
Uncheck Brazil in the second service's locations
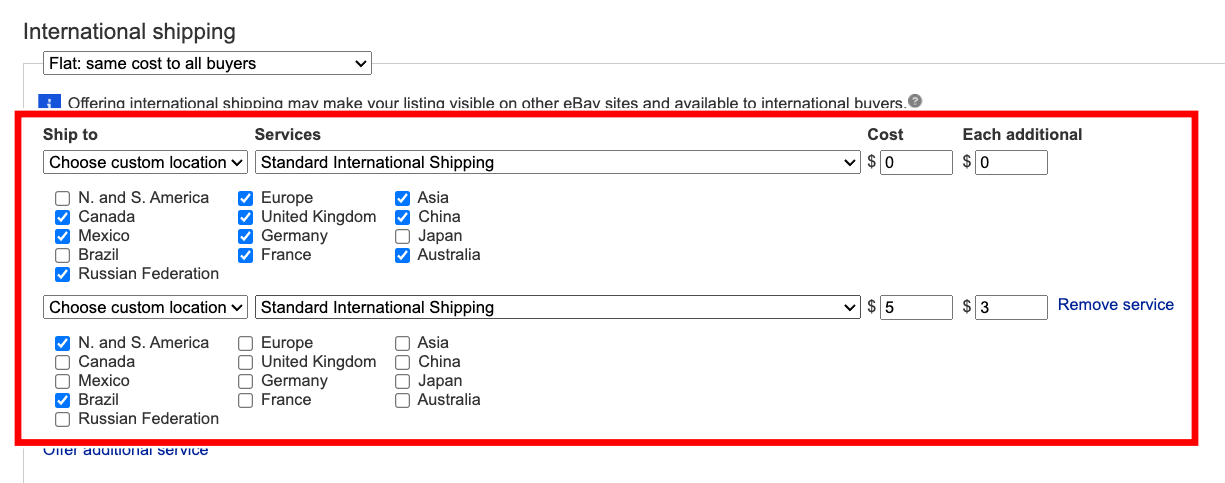(x=62, y=400)
